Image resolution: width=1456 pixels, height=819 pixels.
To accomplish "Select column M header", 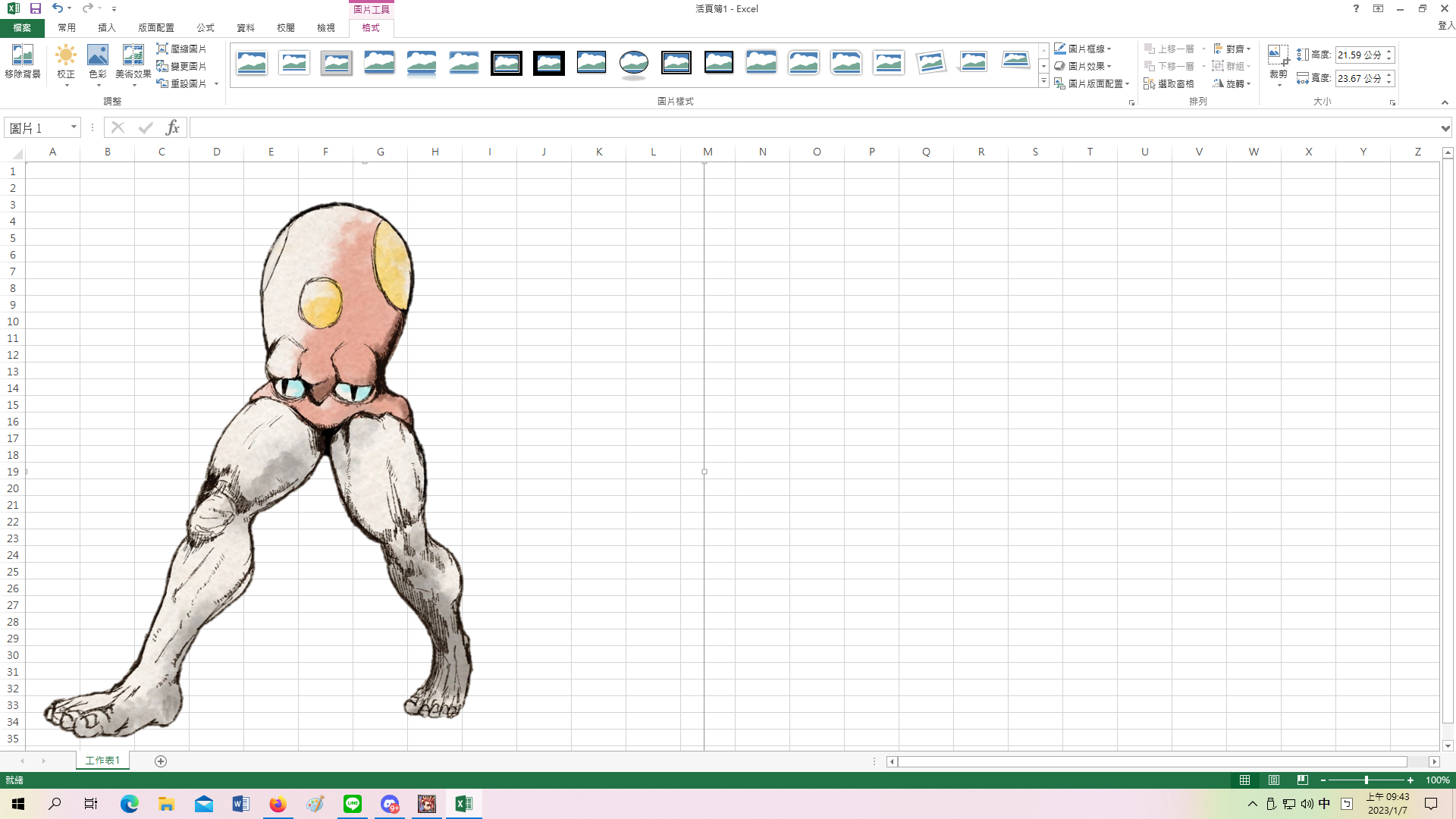I will pos(708,152).
